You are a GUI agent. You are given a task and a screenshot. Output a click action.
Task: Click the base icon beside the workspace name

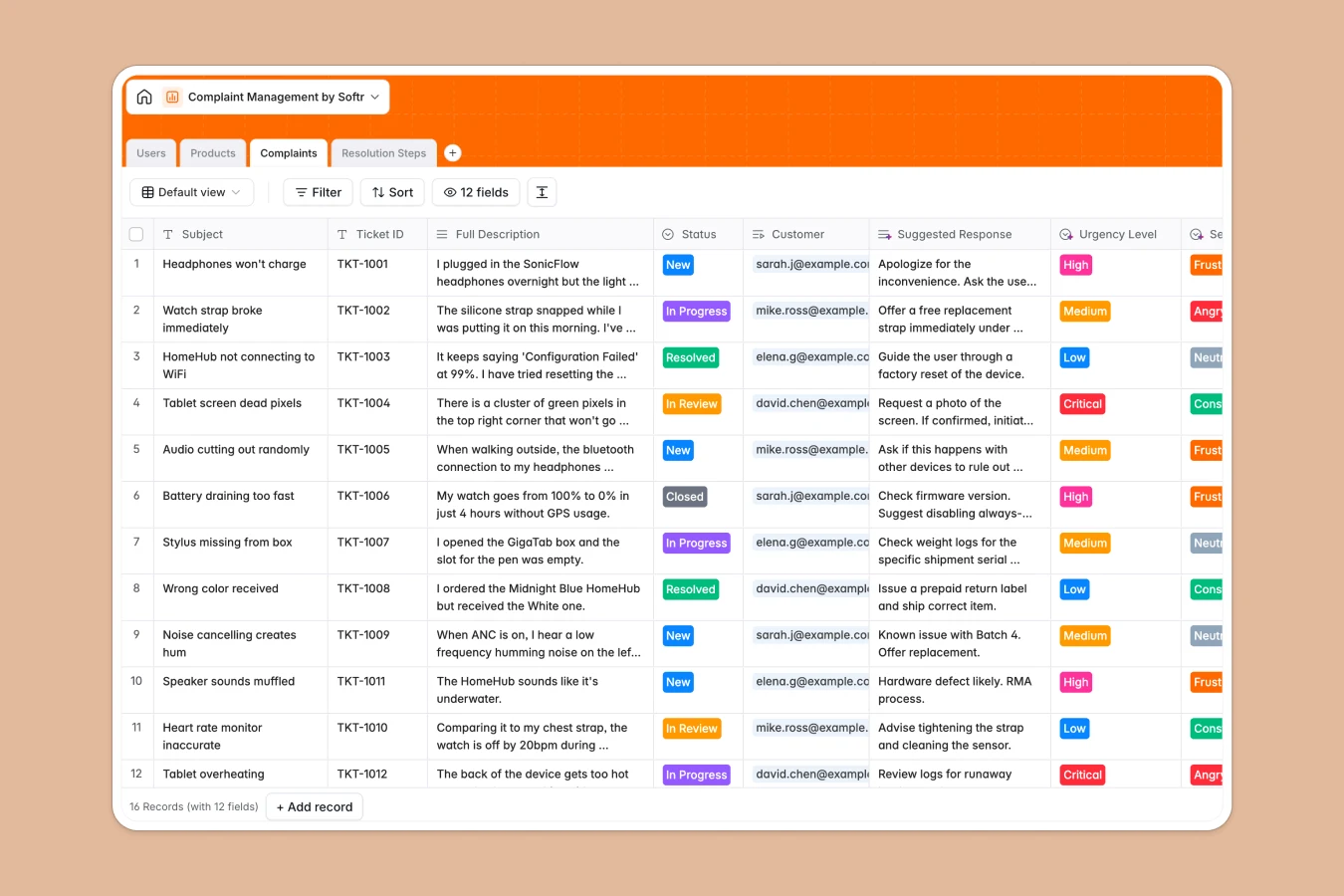click(172, 97)
